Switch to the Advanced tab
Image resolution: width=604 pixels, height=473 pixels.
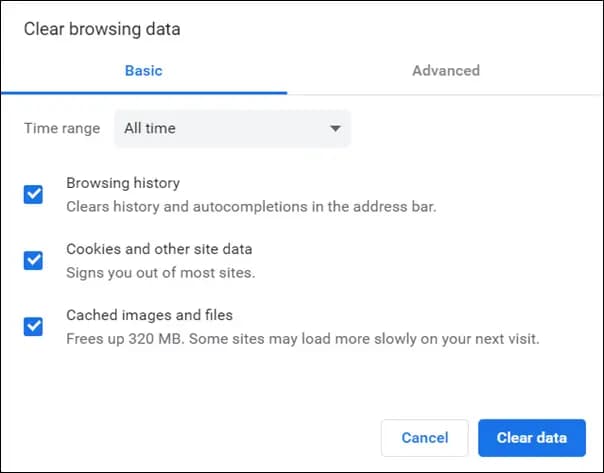coord(445,71)
